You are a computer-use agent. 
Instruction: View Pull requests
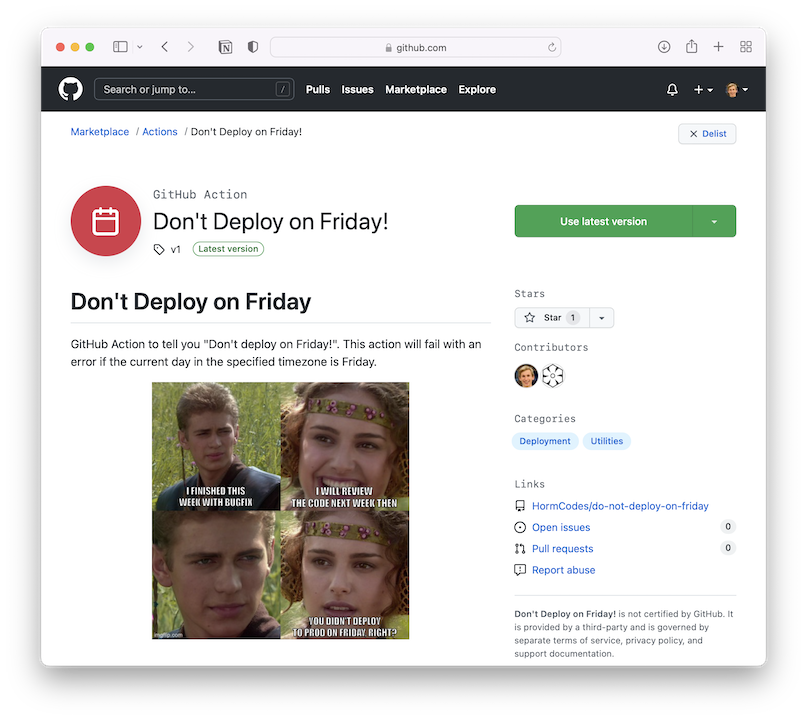tap(563, 549)
